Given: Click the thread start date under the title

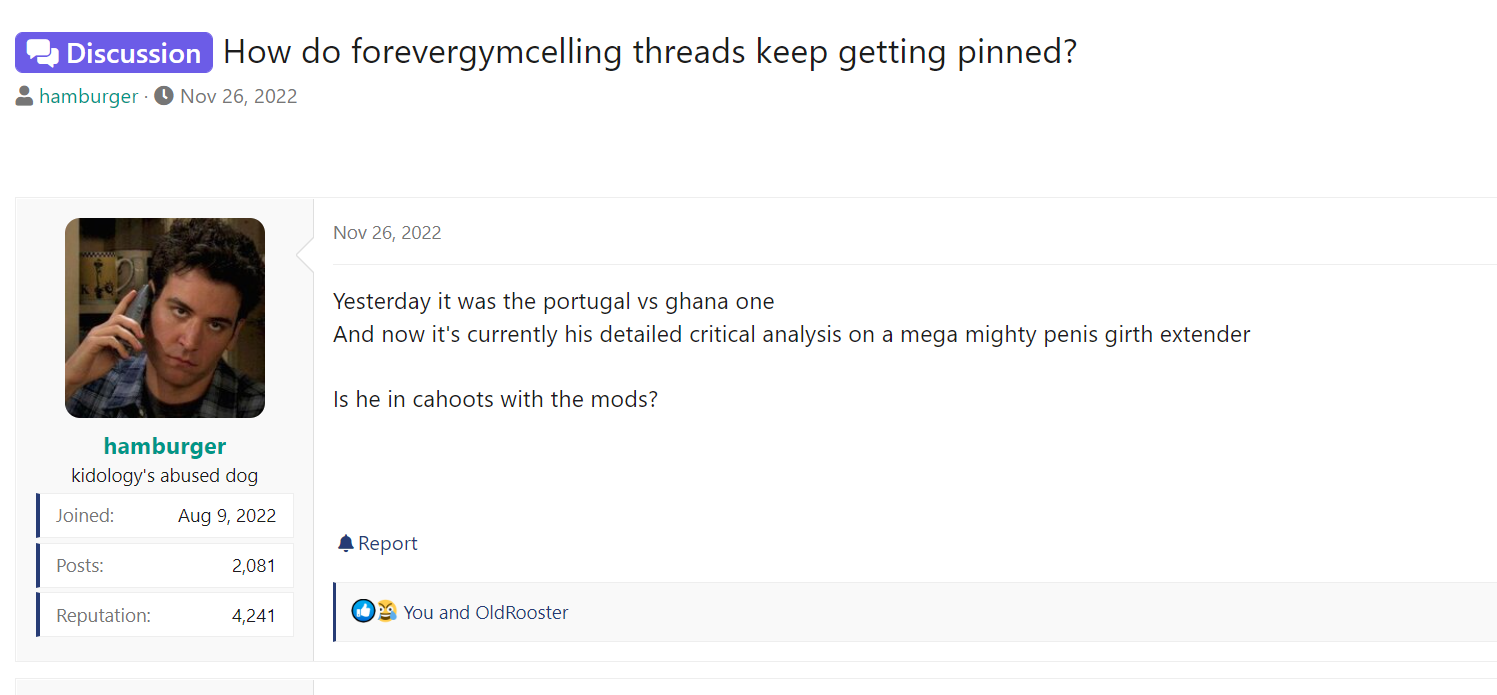Looking at the screenshot, I should coord(238,97).
